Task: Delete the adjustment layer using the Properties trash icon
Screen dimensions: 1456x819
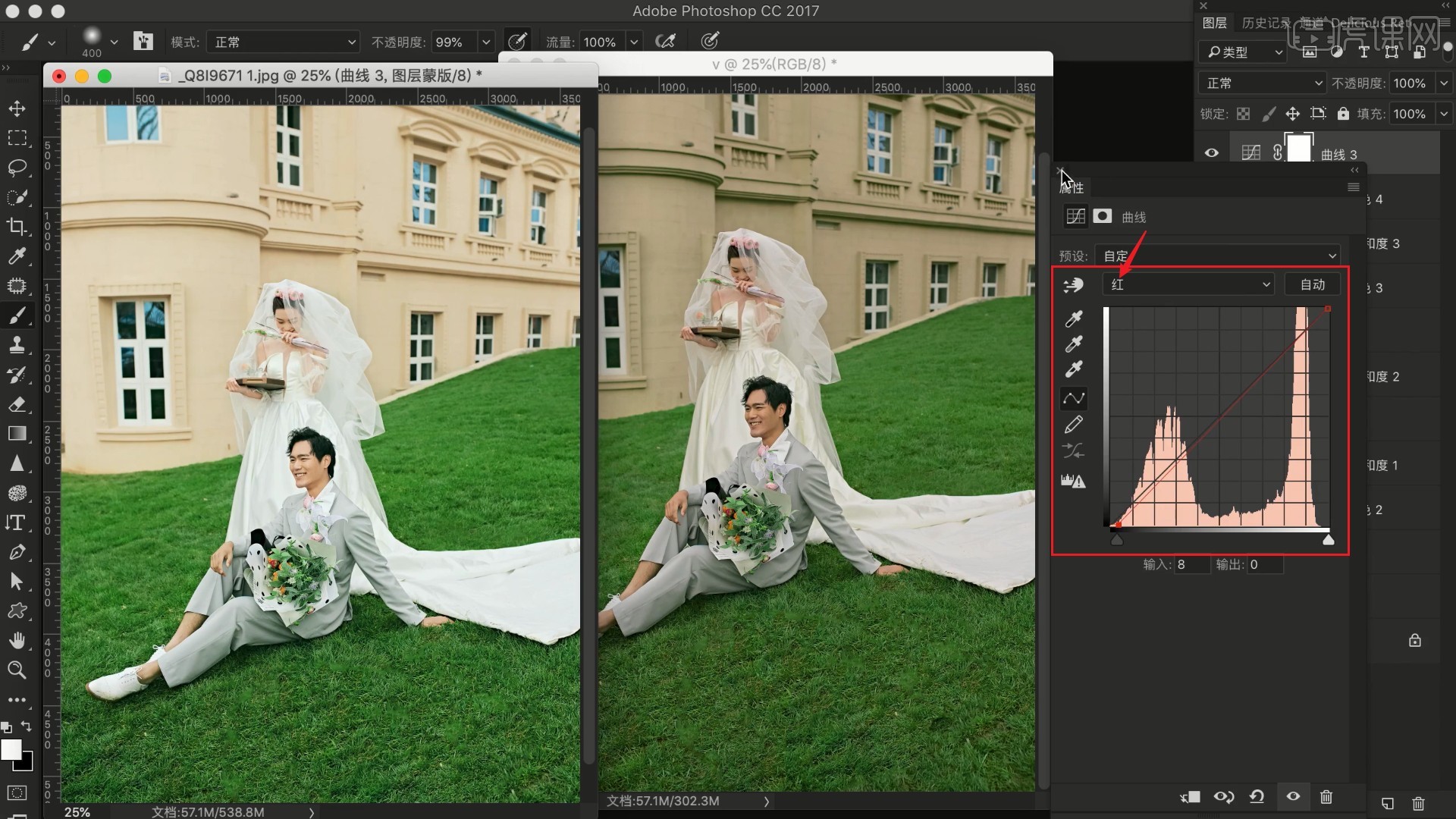Action: (x=1326, y=797)
